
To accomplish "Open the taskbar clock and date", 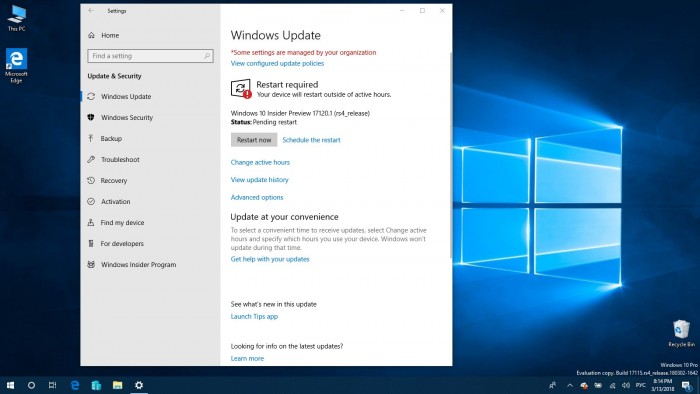I will [662, 385].
